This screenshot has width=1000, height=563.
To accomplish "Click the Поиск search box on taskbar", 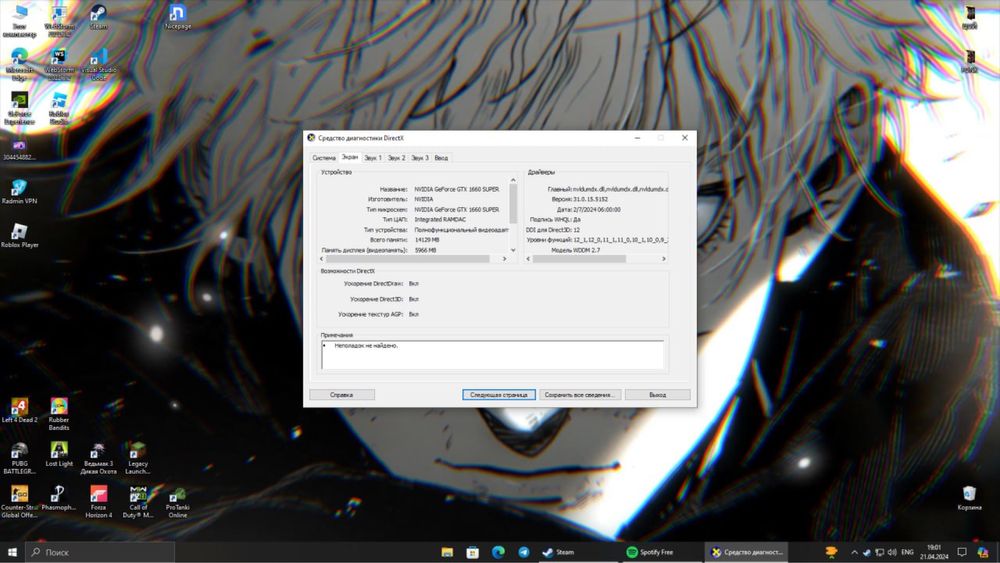I will pyautogui.click(x=100, y=552).
